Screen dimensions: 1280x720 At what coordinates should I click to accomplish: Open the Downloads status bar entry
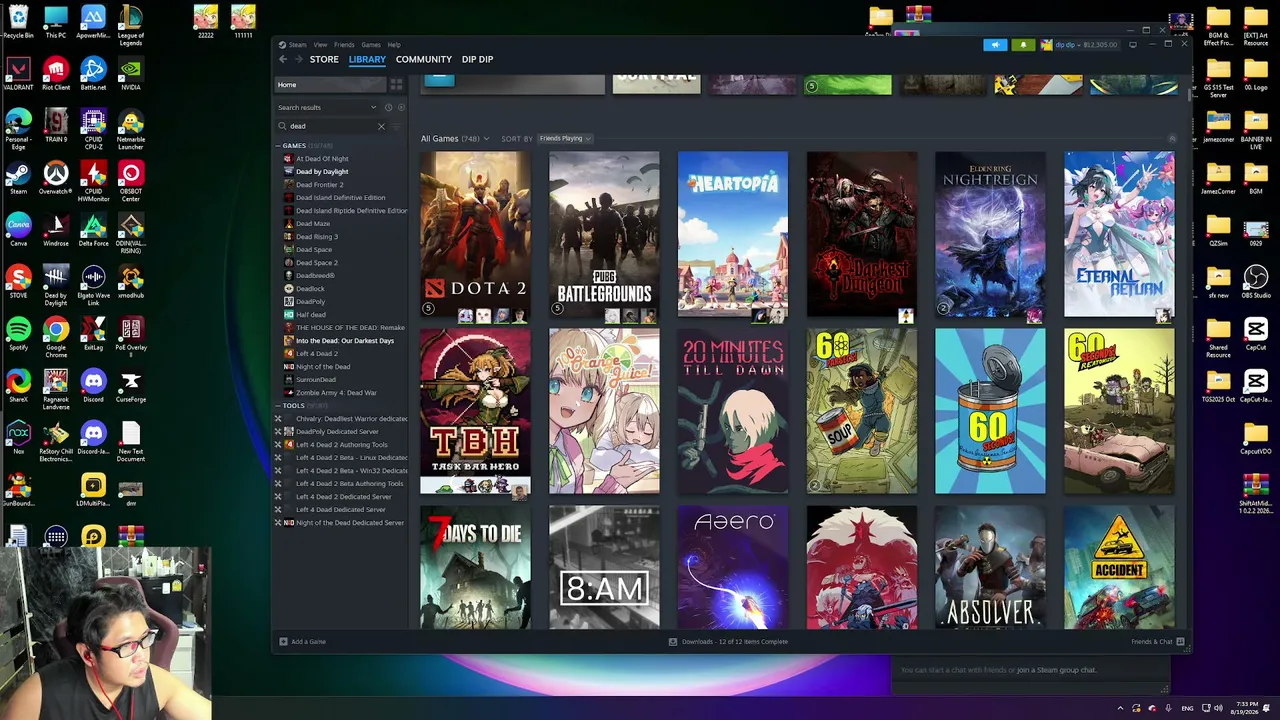coord(728,642)
